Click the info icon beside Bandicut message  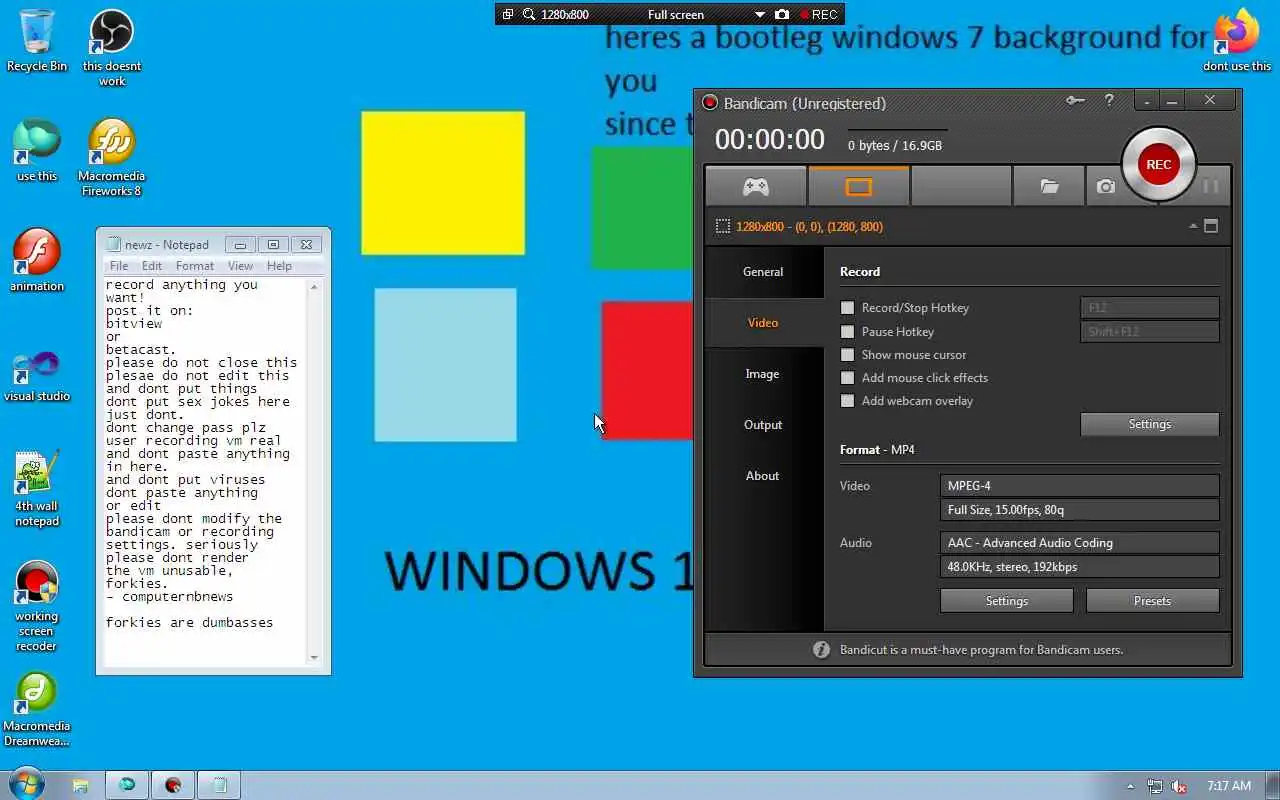coord(821,650)
